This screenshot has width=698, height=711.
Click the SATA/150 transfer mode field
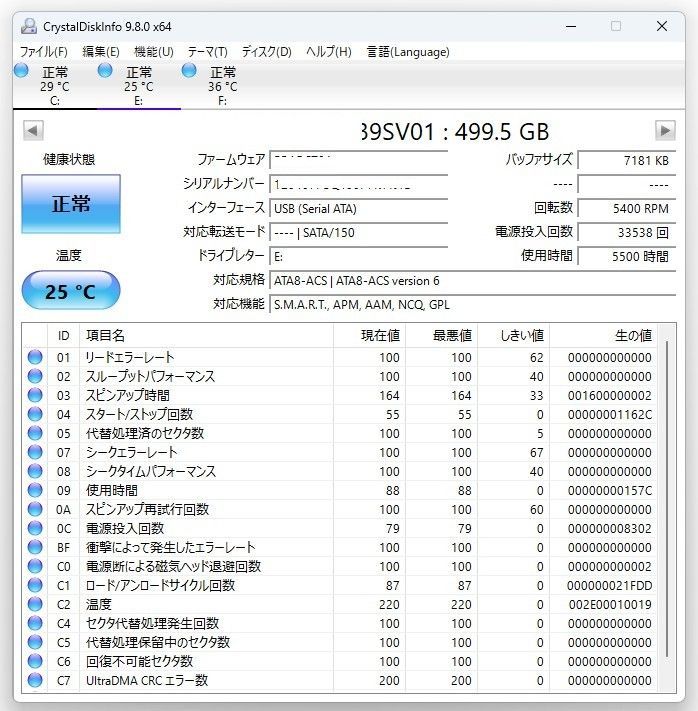coord(358,233)
